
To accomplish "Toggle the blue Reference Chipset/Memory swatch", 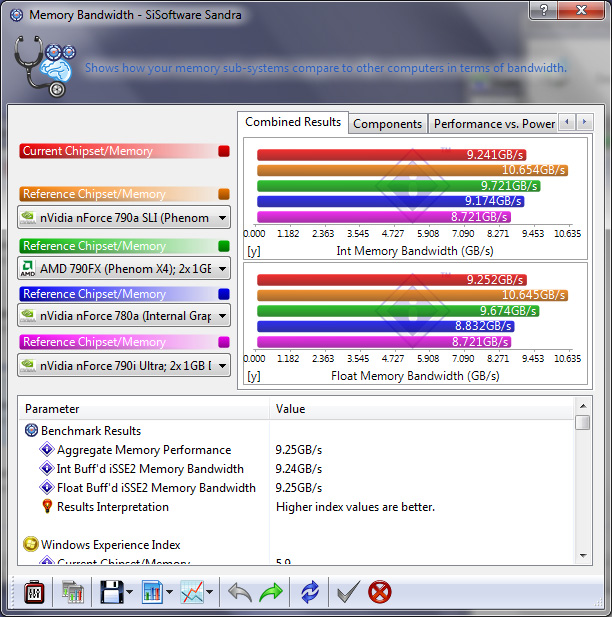I will click(223, 294).
